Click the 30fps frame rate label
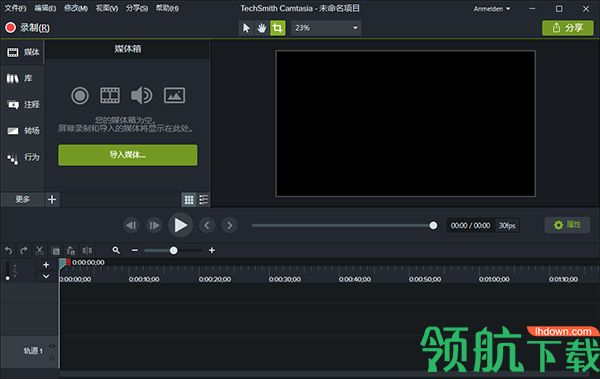Image resolution: width=600 pixels, height=379 pixels. point(507,225)
